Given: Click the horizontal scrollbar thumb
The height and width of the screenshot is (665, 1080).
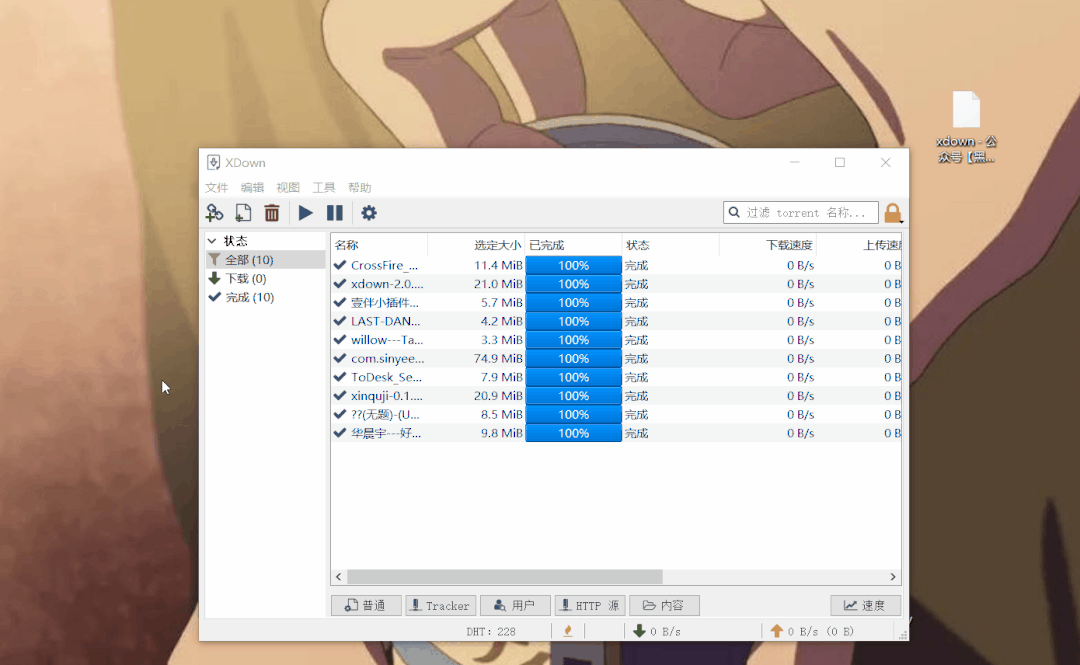Looking at the screenshot, I should tap(504, 577).
